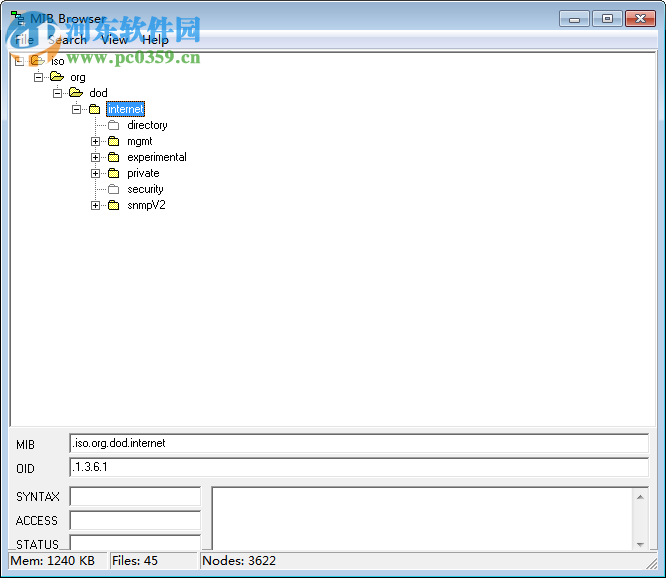This screenshot has height=578, width=666.
Task: Click the open folder icon next to org
Action: 56,77
